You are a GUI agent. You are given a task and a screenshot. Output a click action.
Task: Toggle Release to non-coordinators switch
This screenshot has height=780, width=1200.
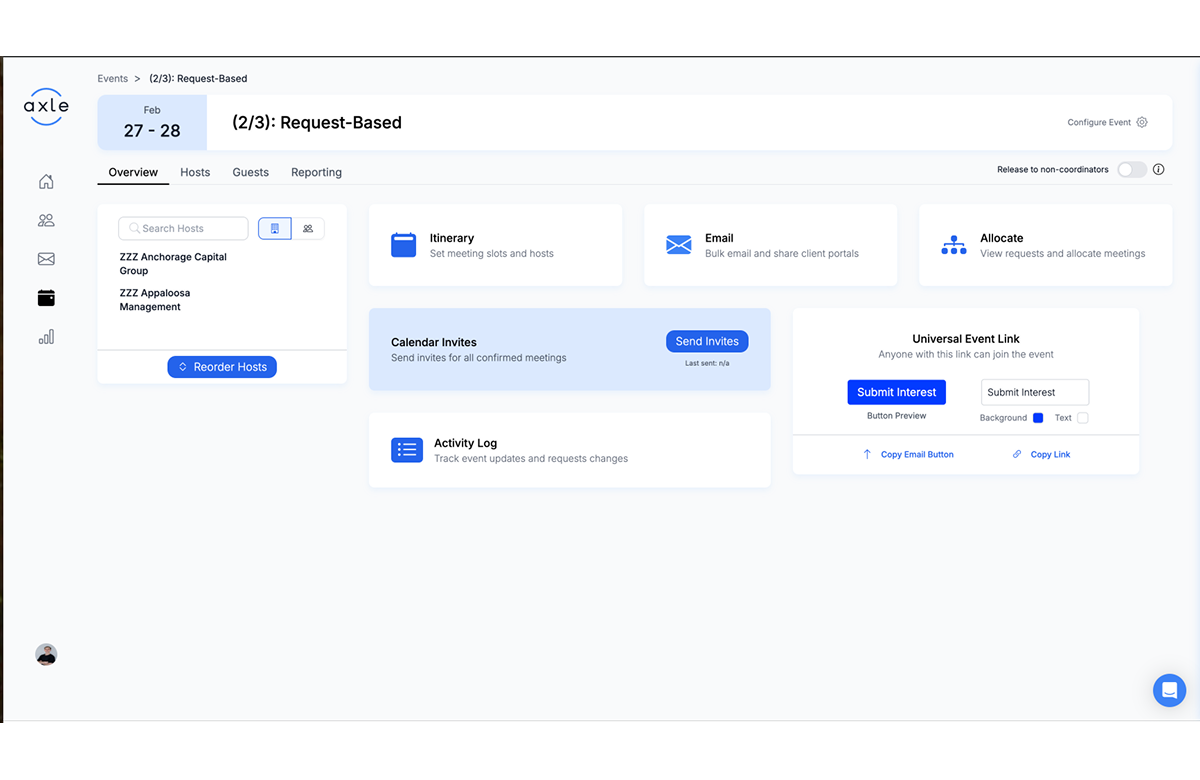coord(1131,170)
